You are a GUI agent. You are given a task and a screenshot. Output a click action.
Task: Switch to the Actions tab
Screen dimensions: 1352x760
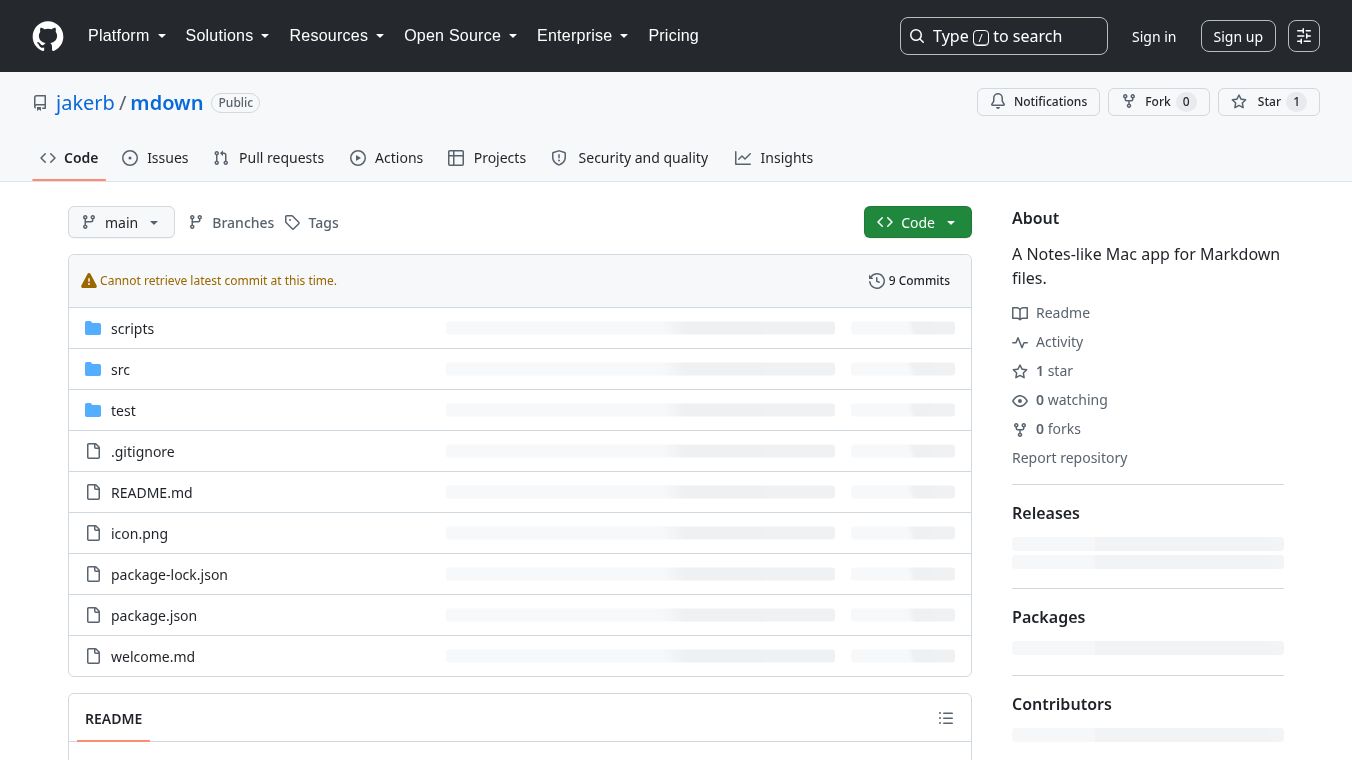pos(387,158)
